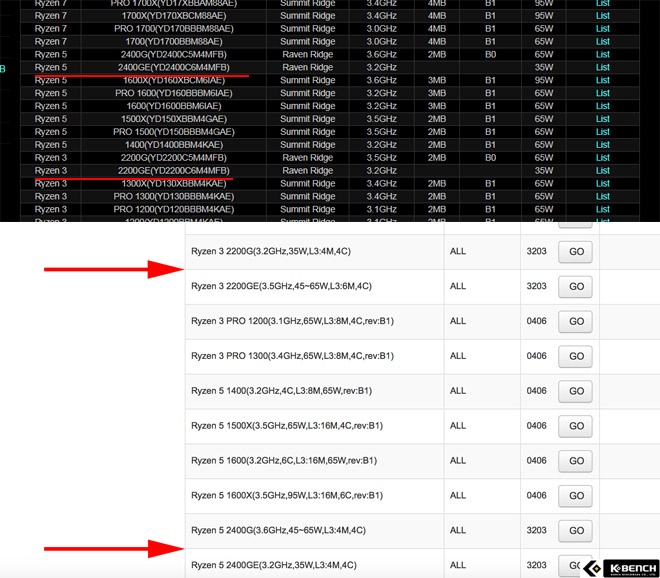Open List link for Ryzen 5 2400G row

(602, 54)
